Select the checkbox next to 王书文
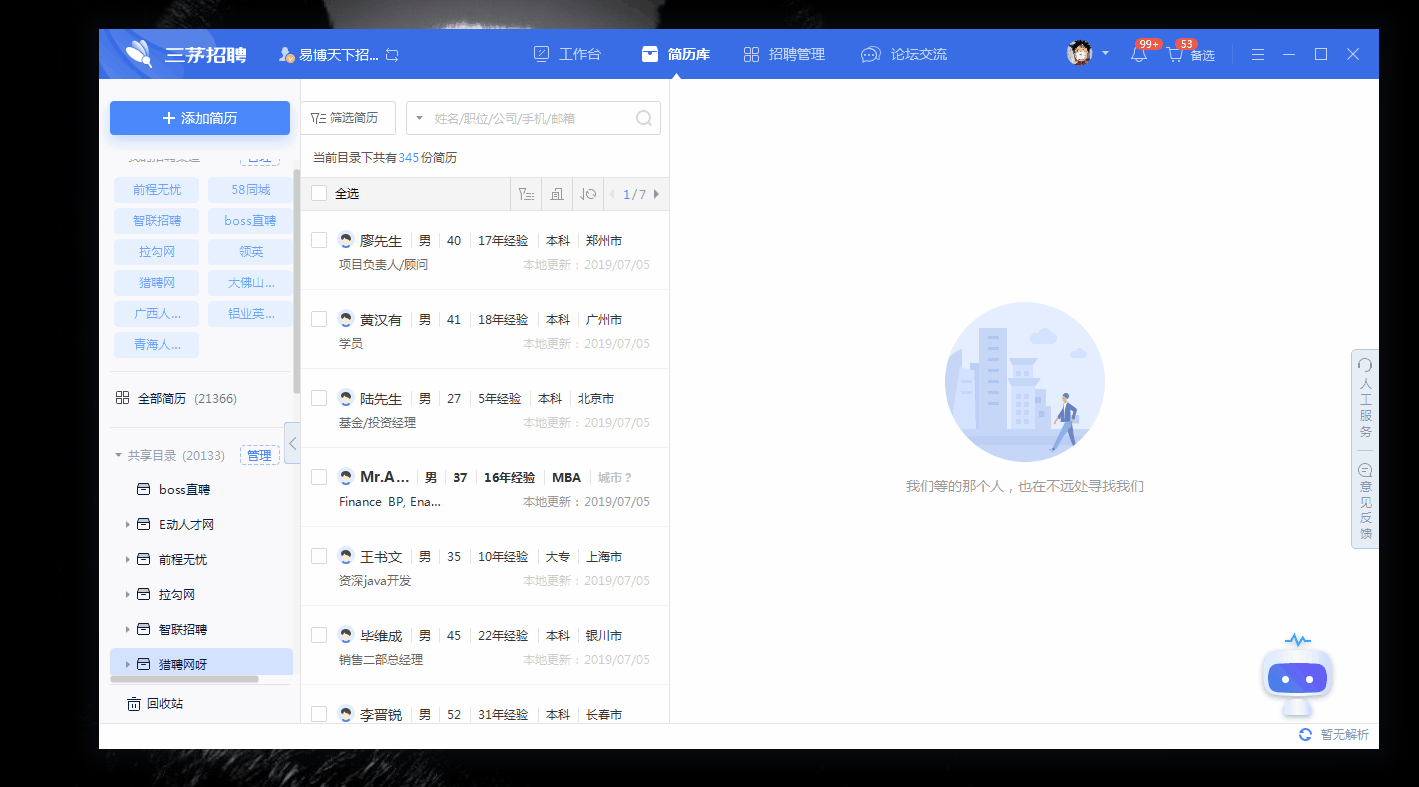 click(319, 556)
